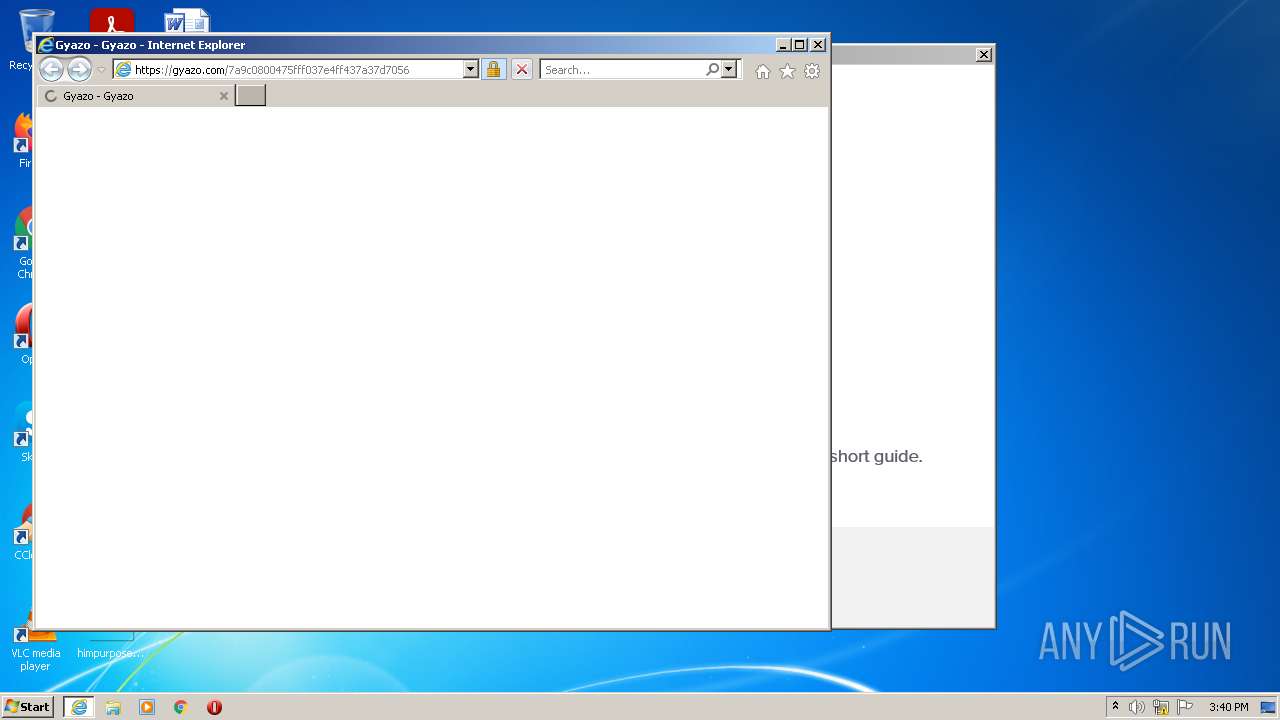Select the Word document desktop icon
This screenshot has height=720, width=1280.
coord(186,20)
